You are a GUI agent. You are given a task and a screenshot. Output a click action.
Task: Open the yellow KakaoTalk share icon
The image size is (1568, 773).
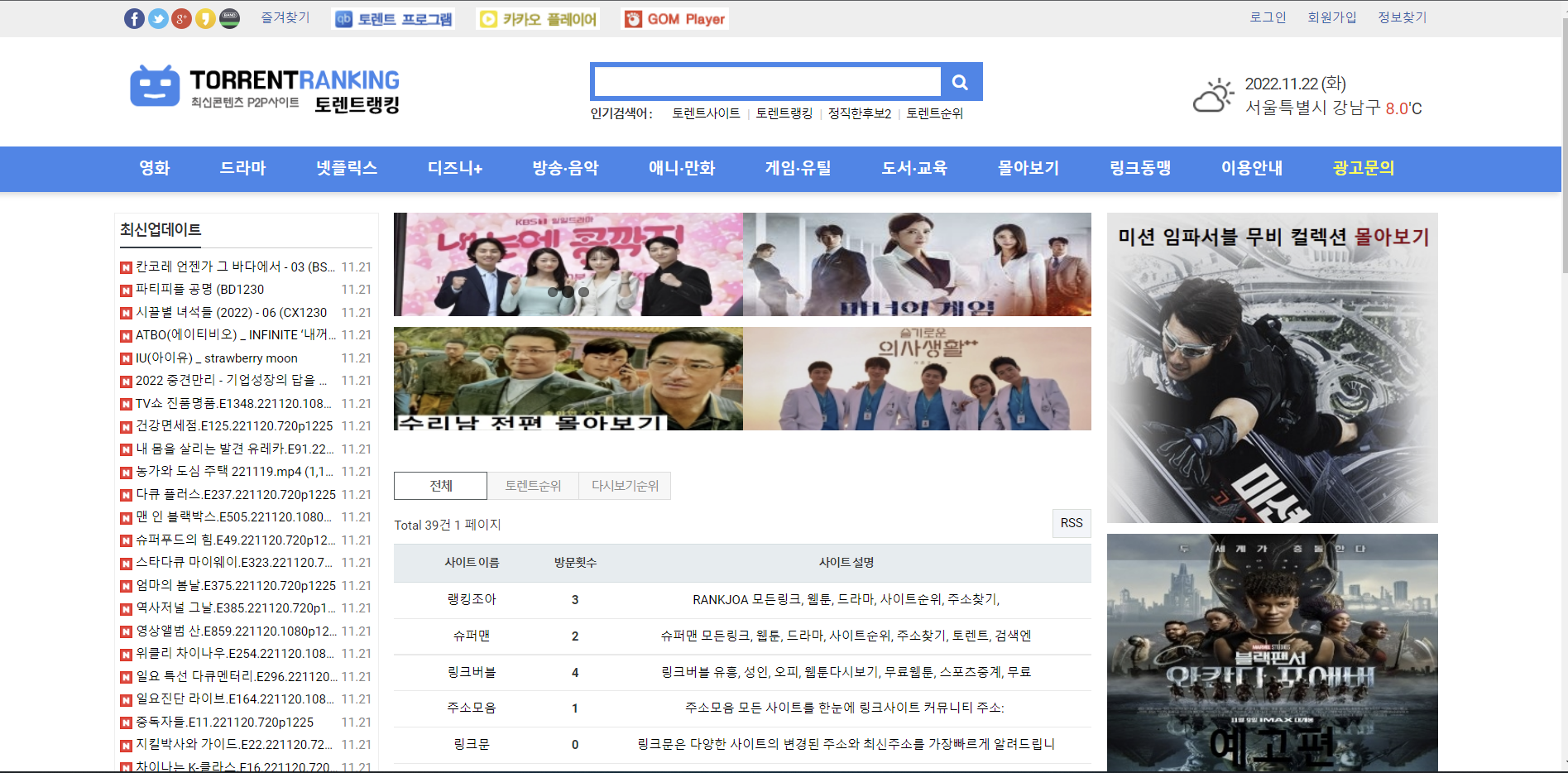[205, 18]
